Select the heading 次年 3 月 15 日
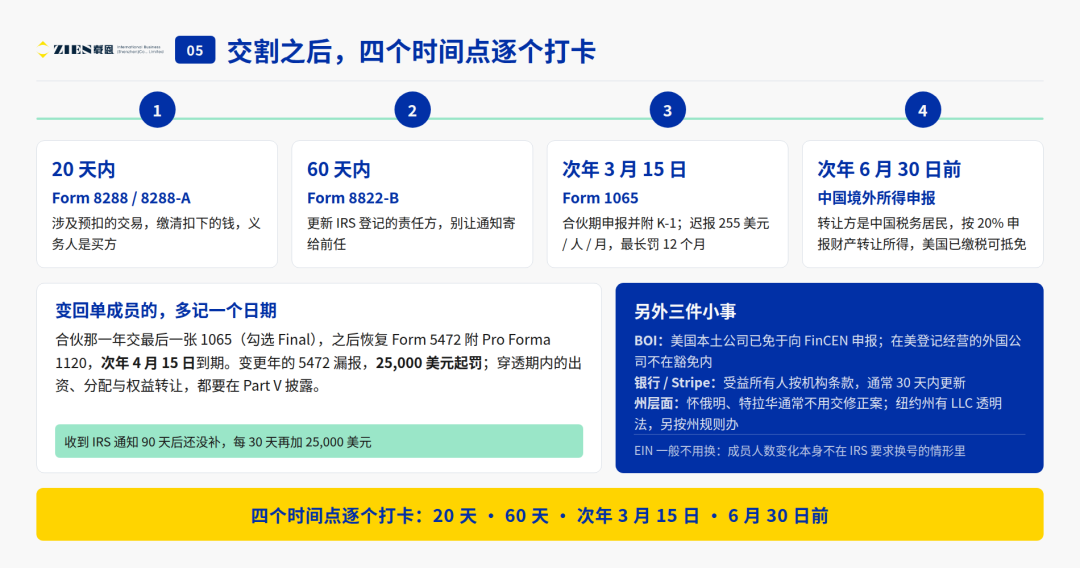 pyautogui.click(x=624, y=169)
